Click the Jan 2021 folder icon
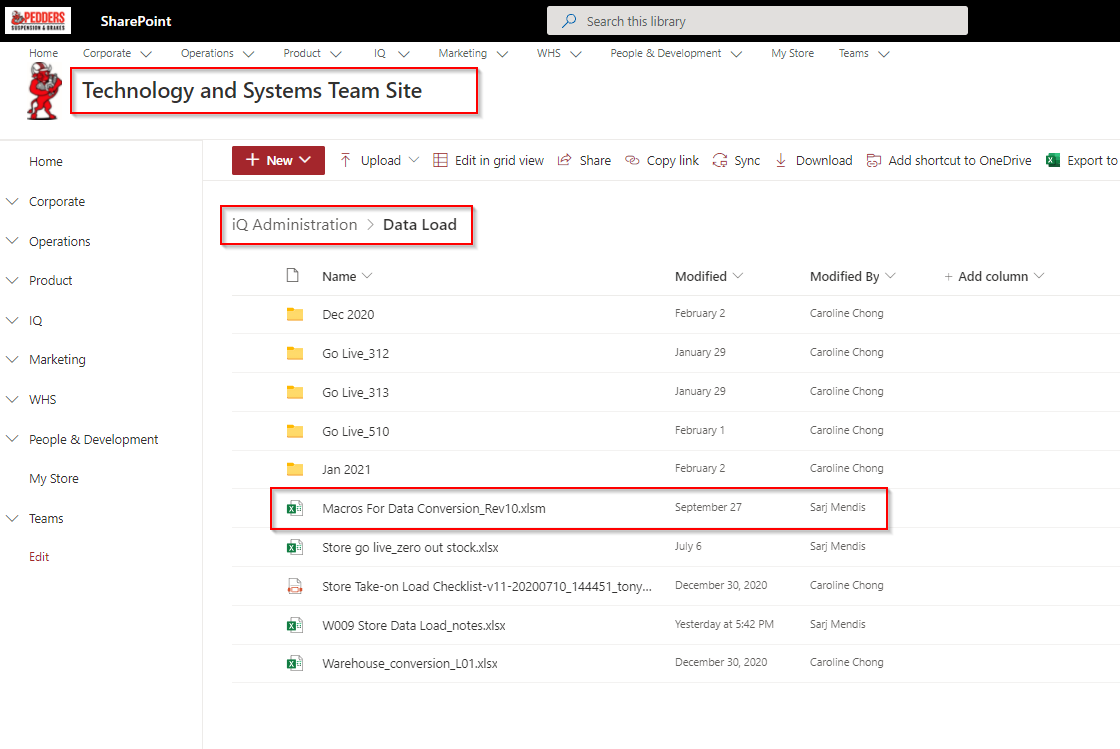 [x=295, y=469]
